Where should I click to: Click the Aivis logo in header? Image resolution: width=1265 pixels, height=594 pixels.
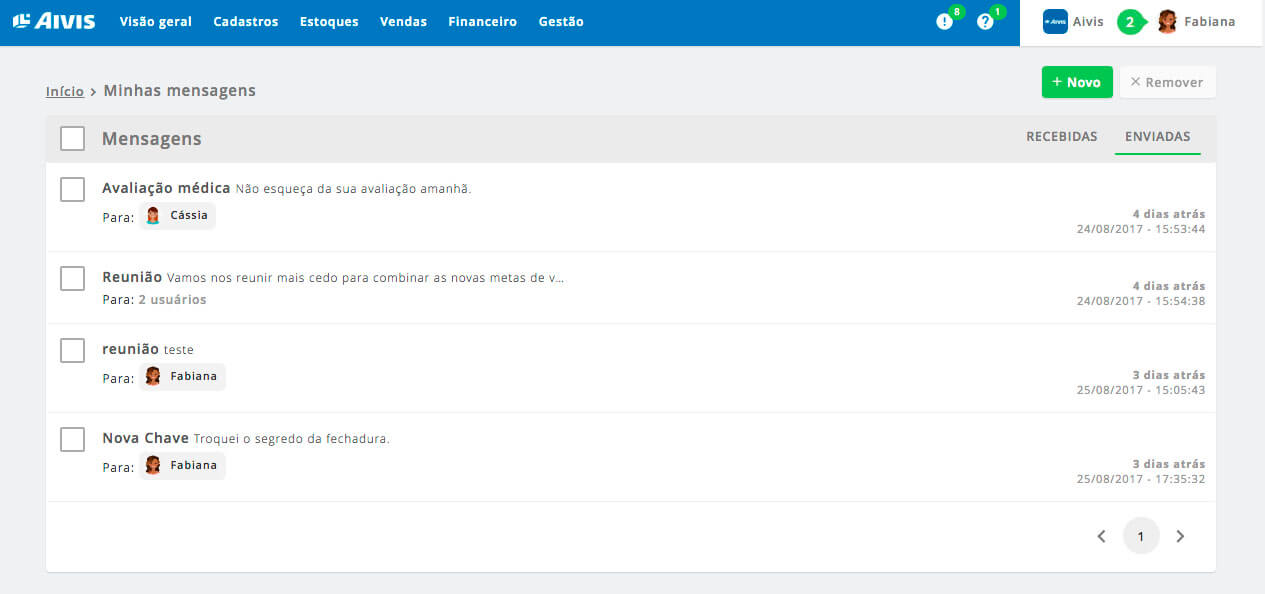(x=54, y=21)
